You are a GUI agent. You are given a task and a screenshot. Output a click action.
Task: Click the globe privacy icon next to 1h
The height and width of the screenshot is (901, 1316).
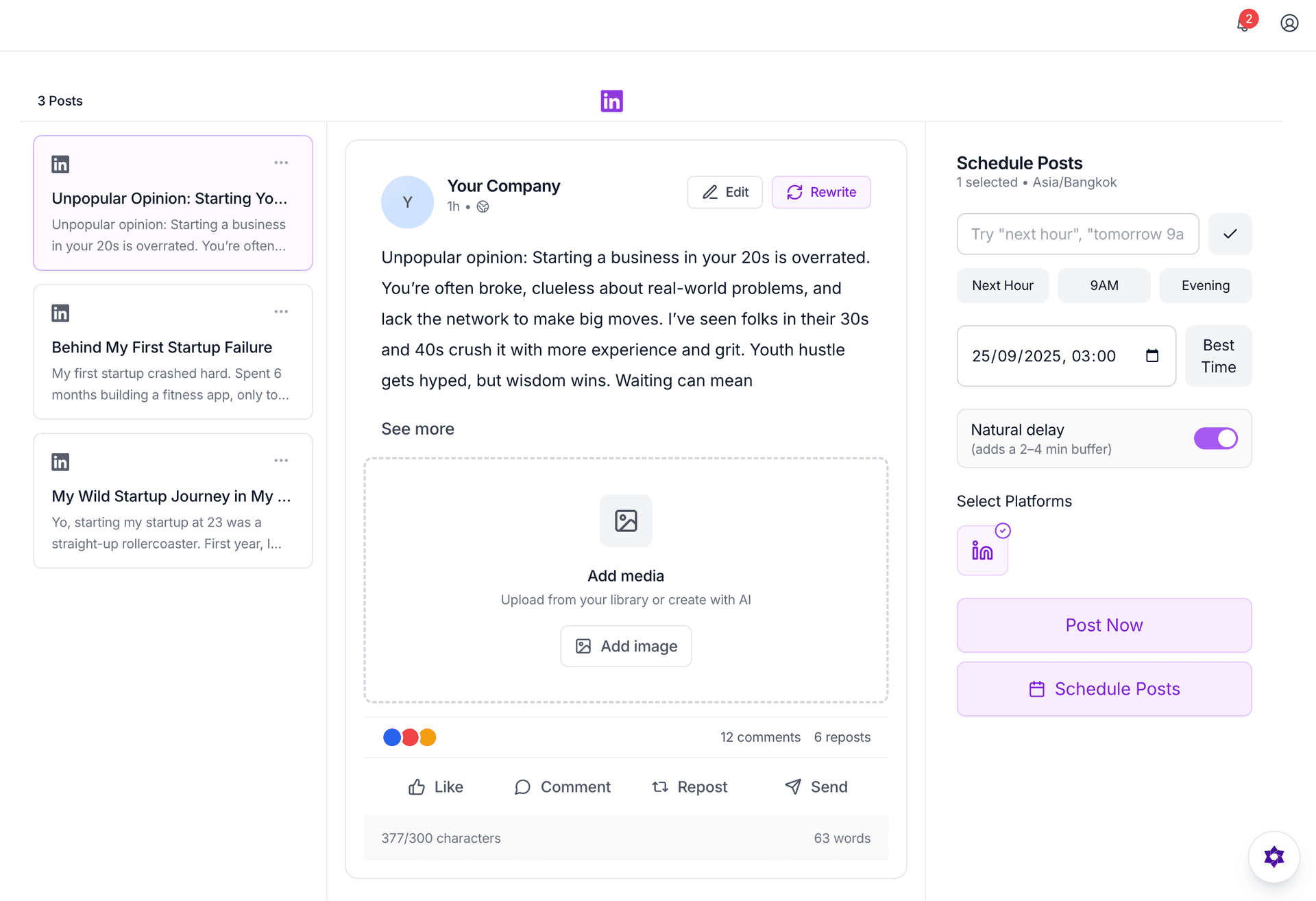pos(483,206)
